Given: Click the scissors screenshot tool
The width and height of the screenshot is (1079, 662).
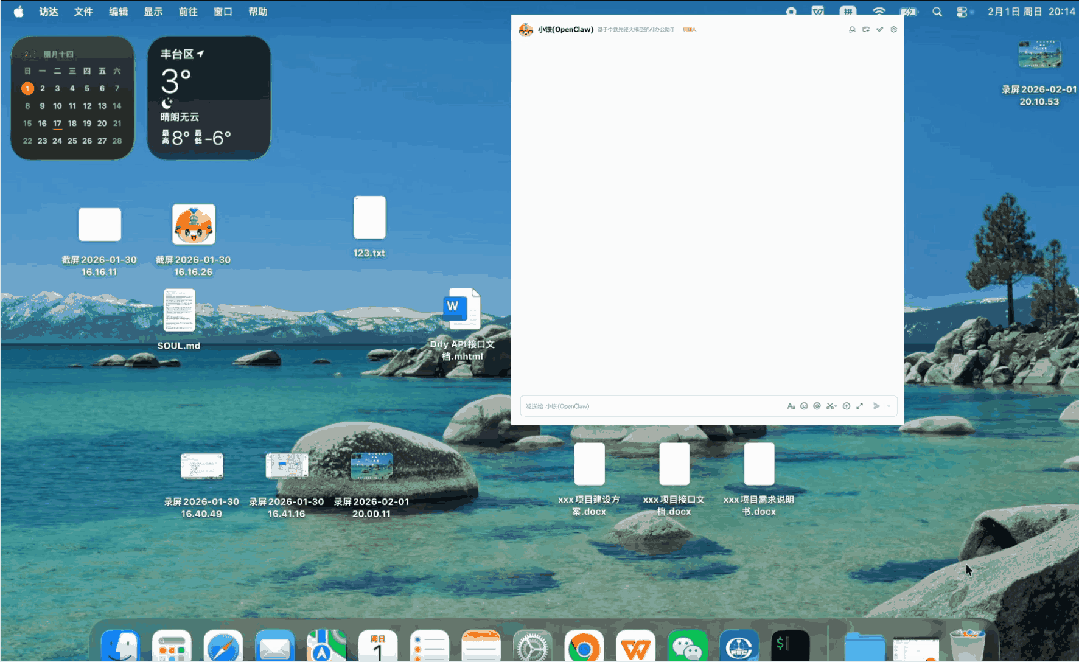Looking at the screenshot, I should tap(831, 406).
